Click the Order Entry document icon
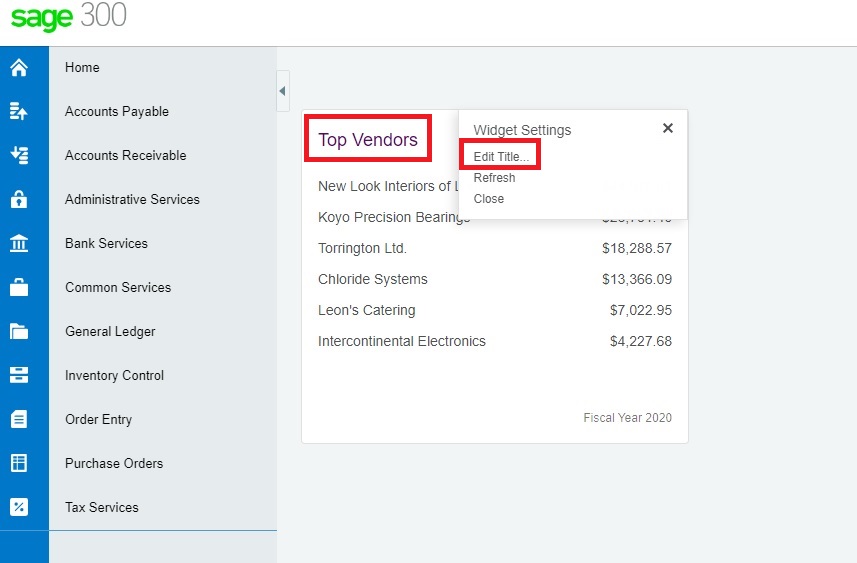This screenshot has width=857, height=563. [19, 419]
